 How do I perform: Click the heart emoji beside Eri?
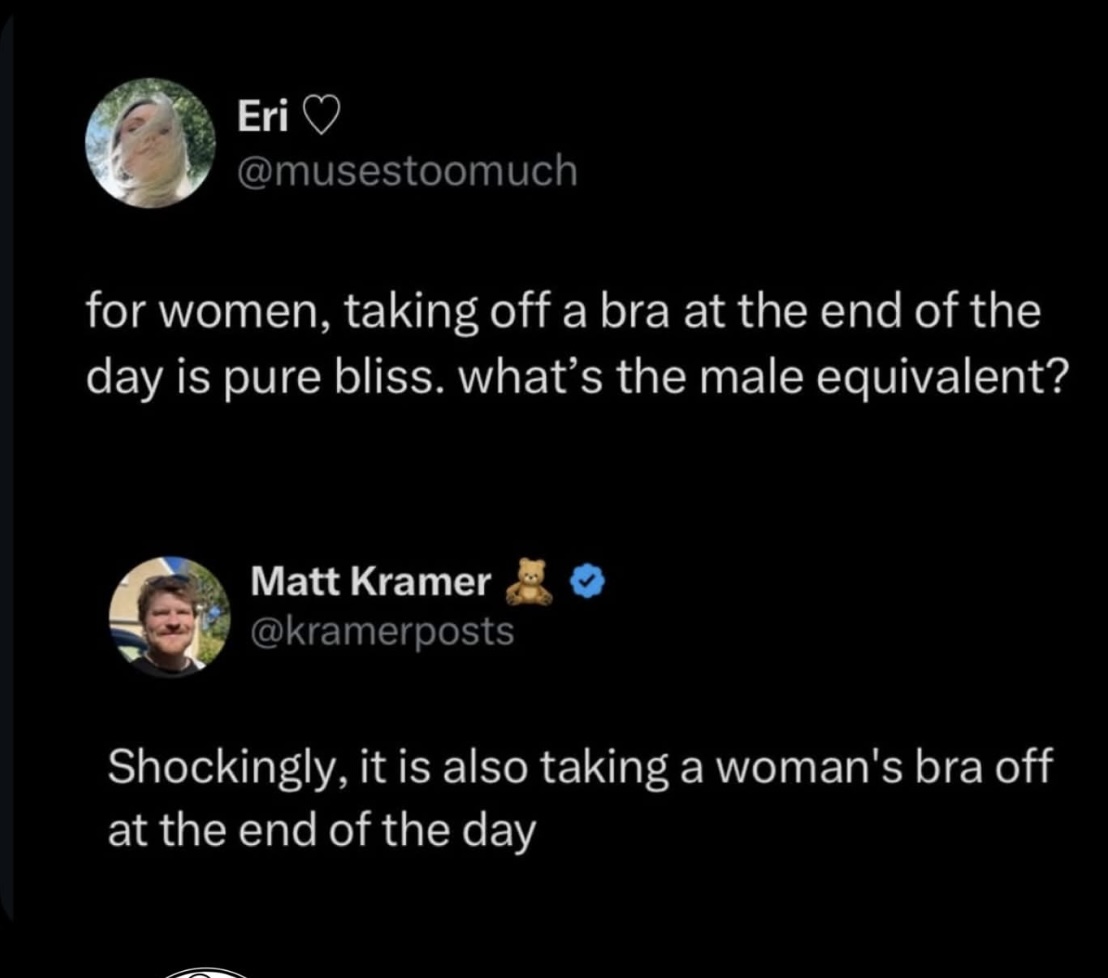[322, 117]
